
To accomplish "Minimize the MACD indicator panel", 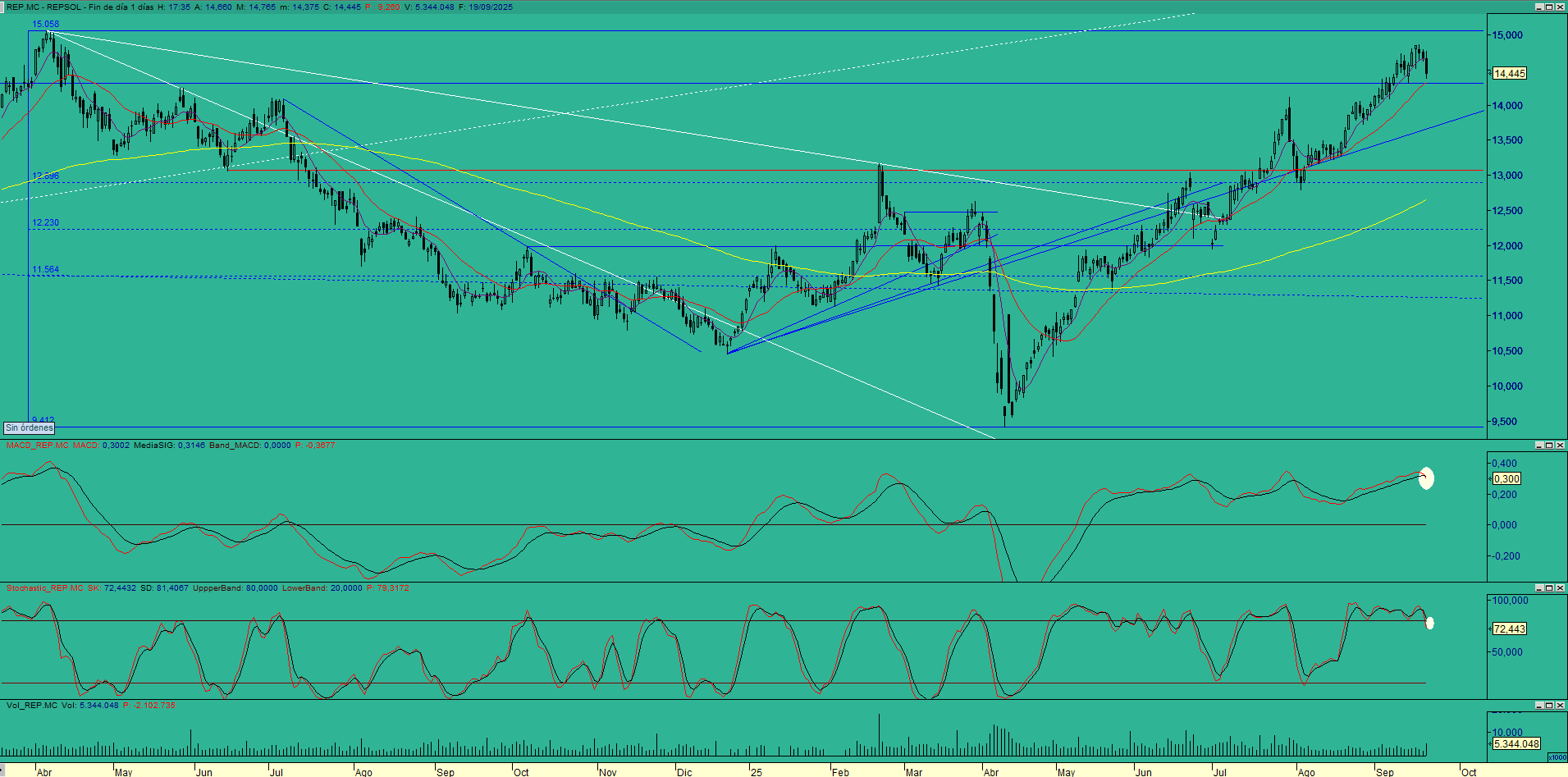I will (1538, 445).
